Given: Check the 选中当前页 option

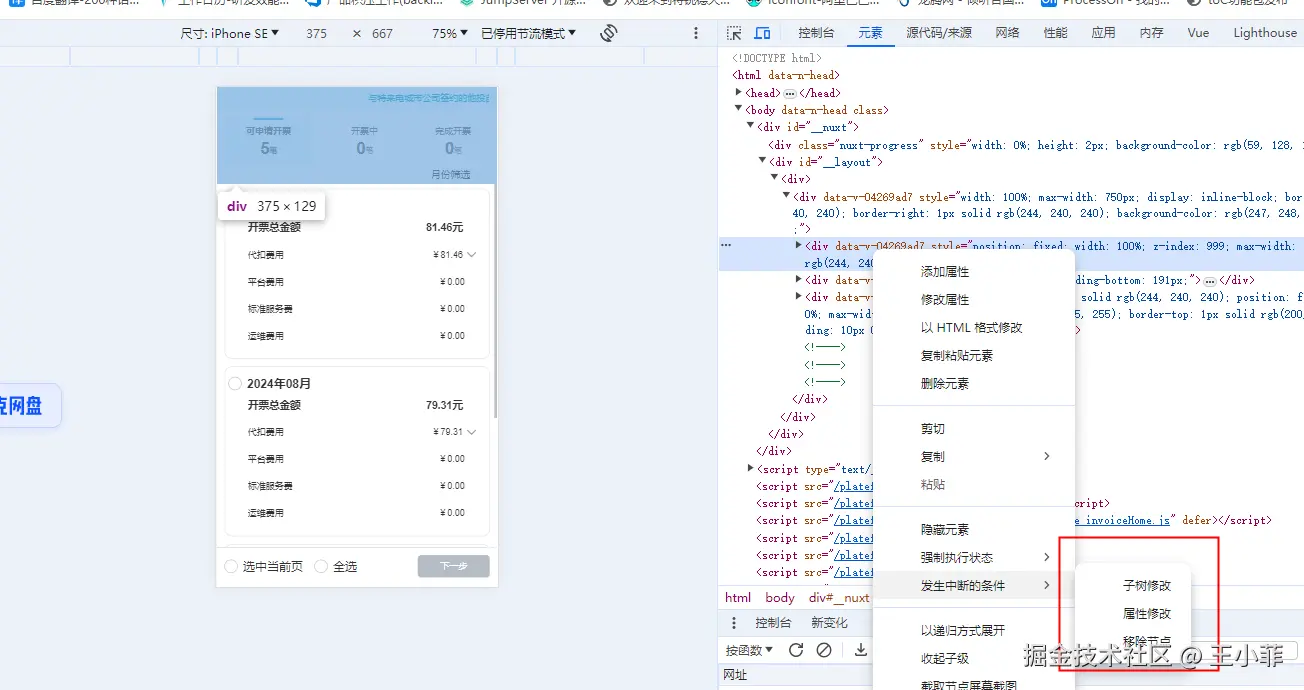Looking at the screenshot, I should 232,567.
